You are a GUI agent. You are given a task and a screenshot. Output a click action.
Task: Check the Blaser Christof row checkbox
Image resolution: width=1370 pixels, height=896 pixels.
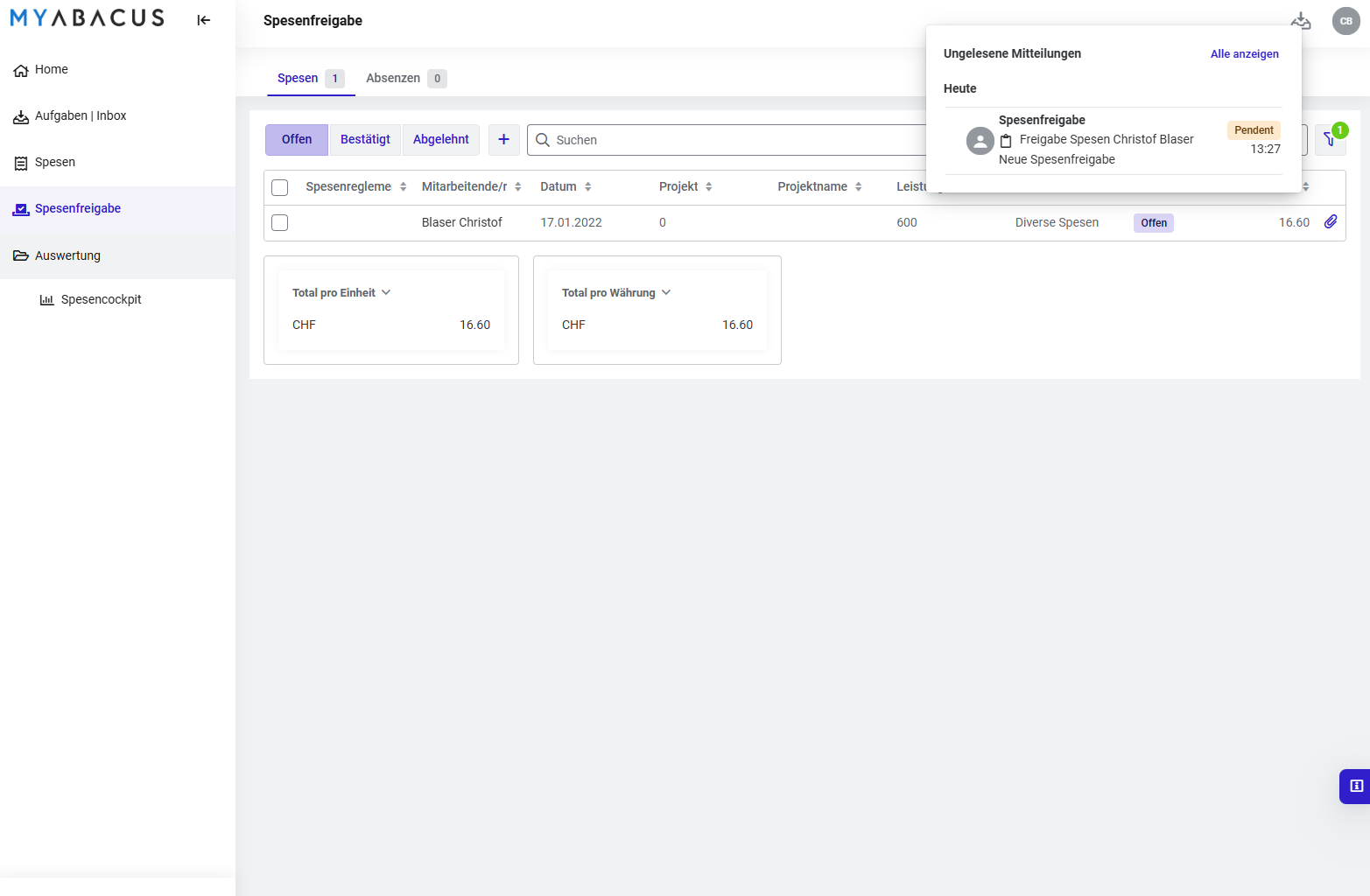click(280, 223)
